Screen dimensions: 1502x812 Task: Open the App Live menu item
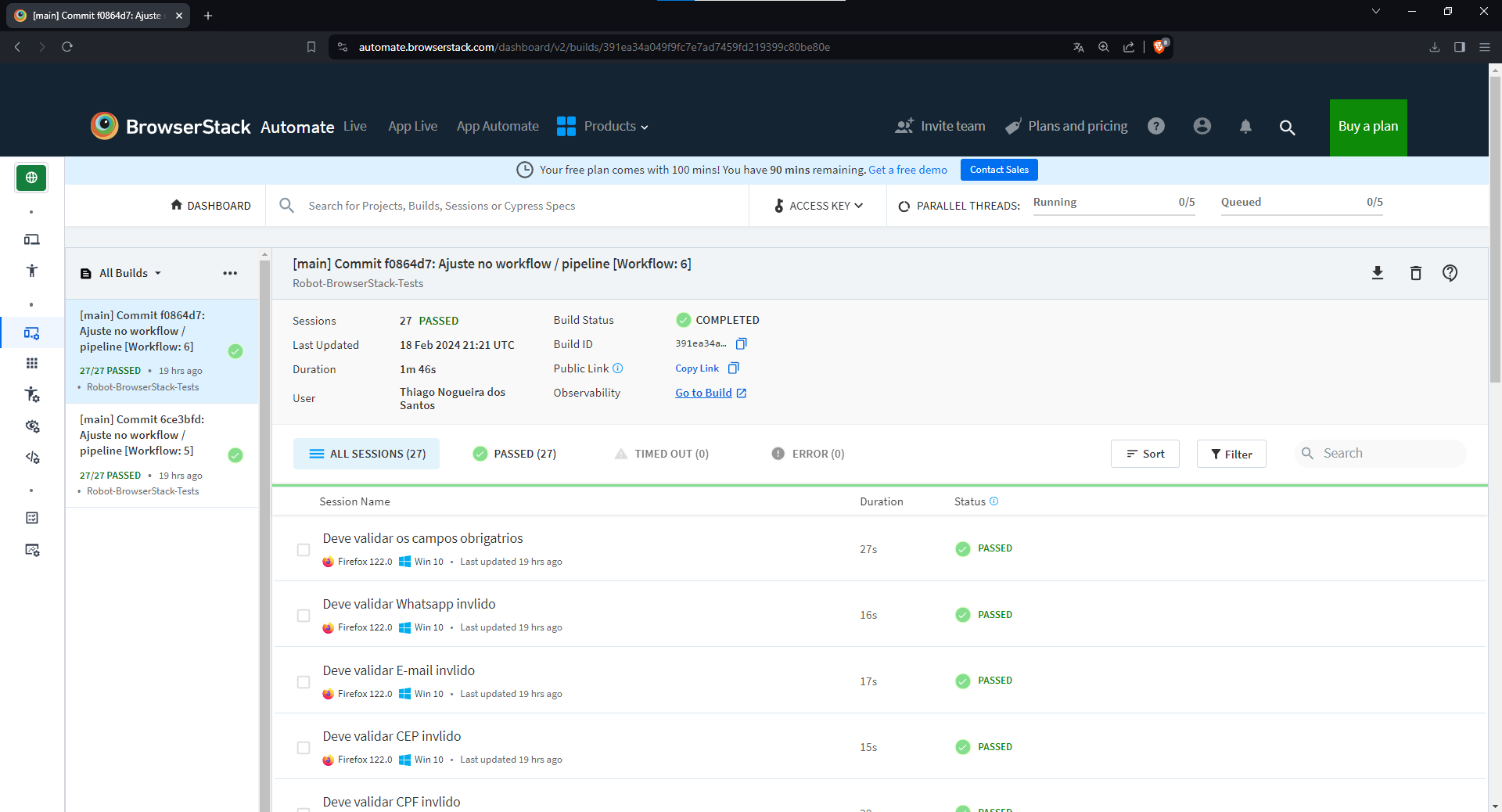pos(412,126)
